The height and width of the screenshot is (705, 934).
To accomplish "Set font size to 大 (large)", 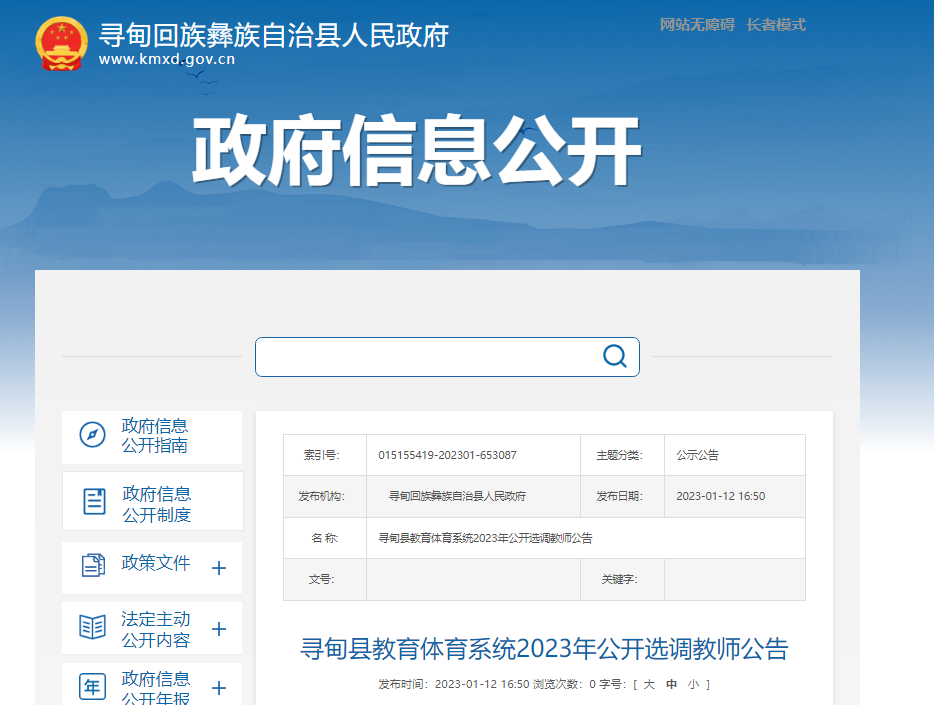I will coord(649,684).
